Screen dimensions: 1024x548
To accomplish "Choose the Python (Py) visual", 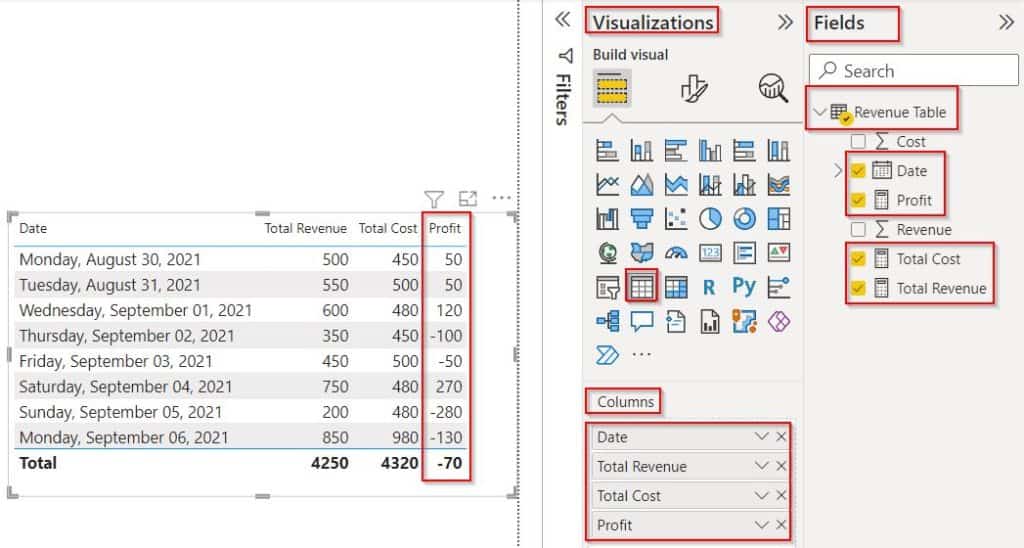I will click(744, 286).
